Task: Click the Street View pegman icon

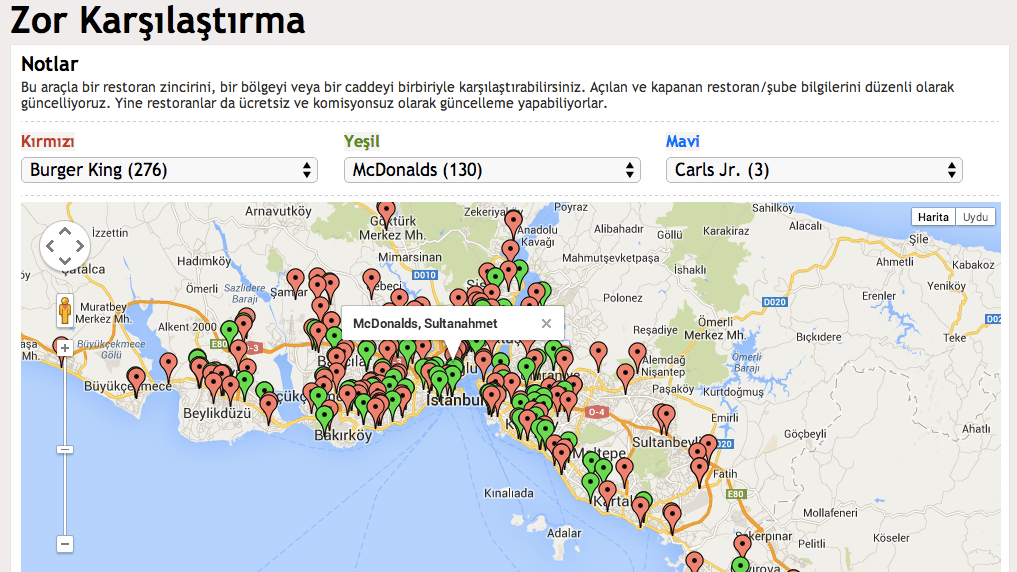Action: click(x=65, y=311)
